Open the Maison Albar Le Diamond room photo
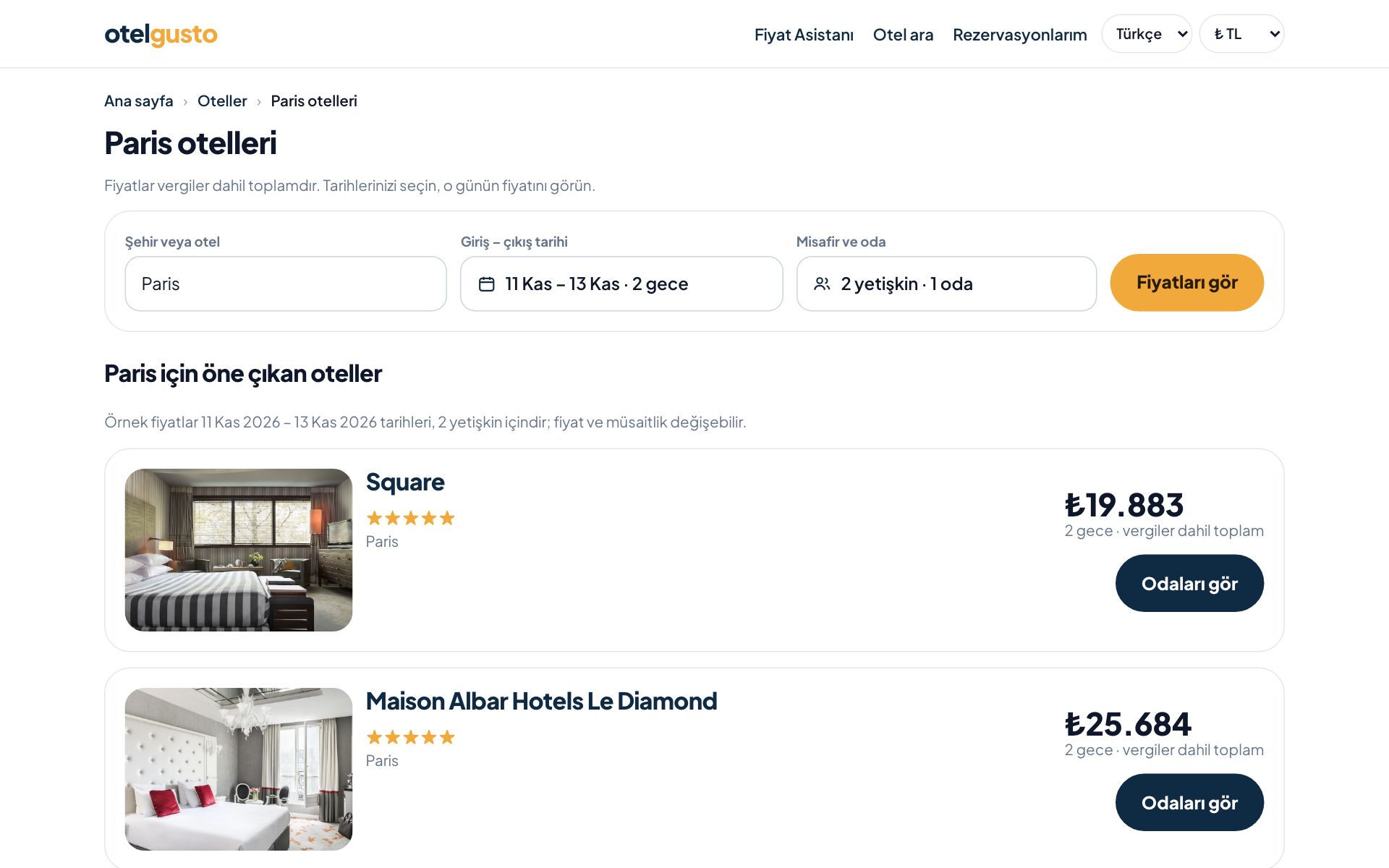This screenshot has height=868, width=1389. pyautogui.click(x=239, y=769)
